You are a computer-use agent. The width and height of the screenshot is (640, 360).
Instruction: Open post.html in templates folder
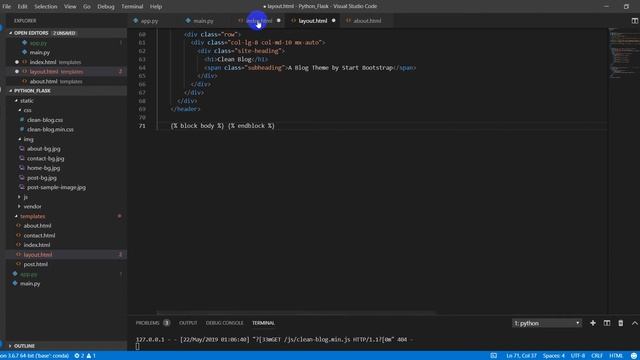coord(36,264)
